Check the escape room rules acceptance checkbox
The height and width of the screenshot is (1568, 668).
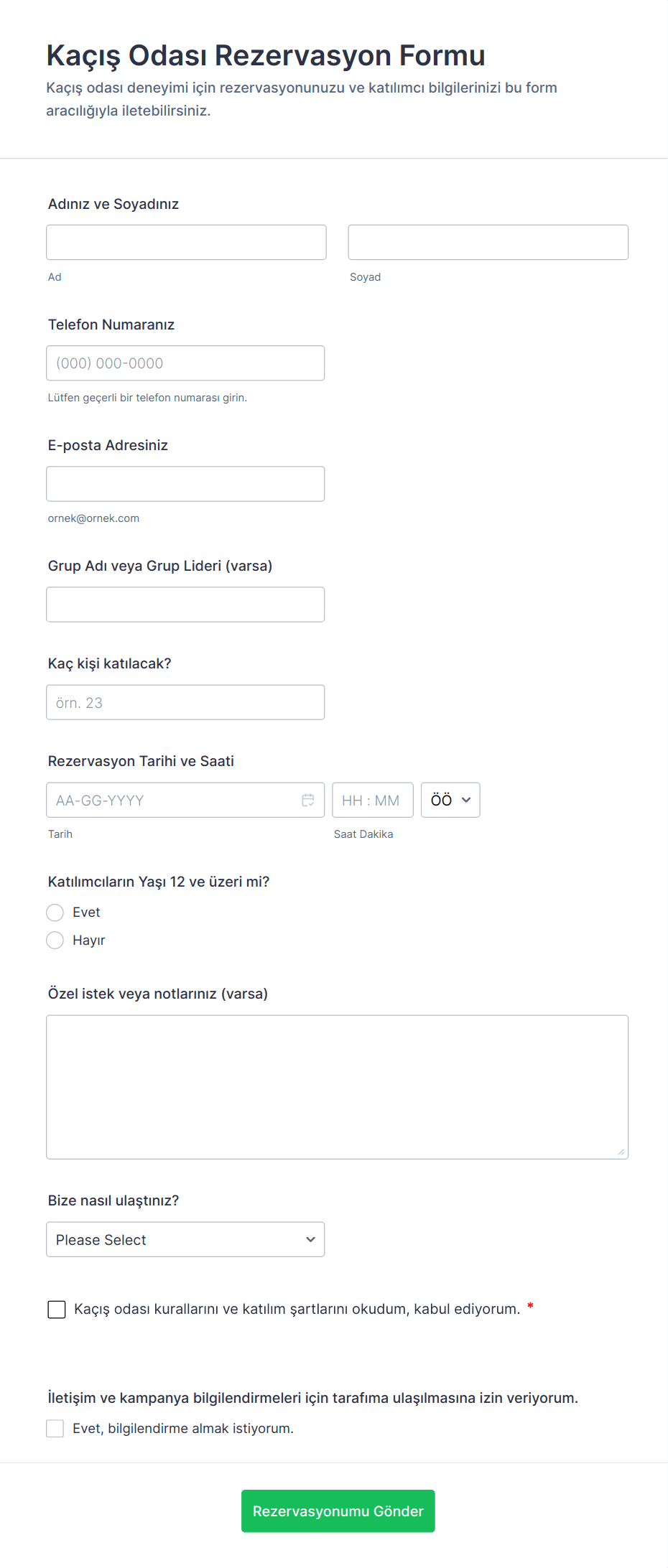coord(57,1310)
